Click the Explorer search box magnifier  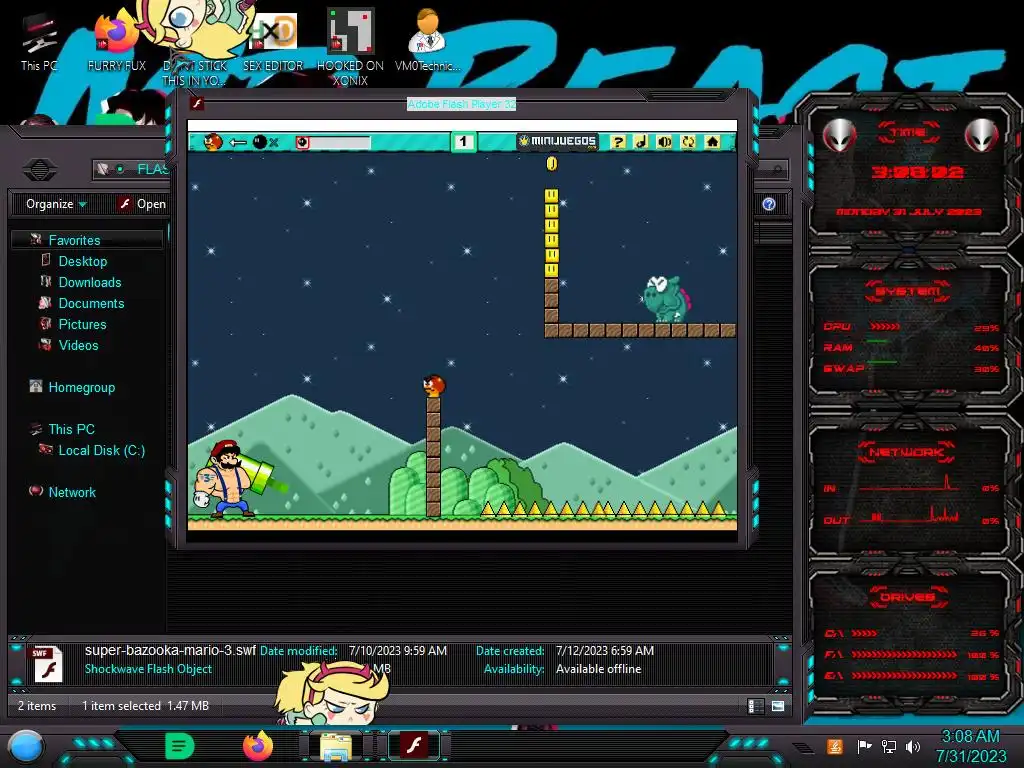coord(777,170)
